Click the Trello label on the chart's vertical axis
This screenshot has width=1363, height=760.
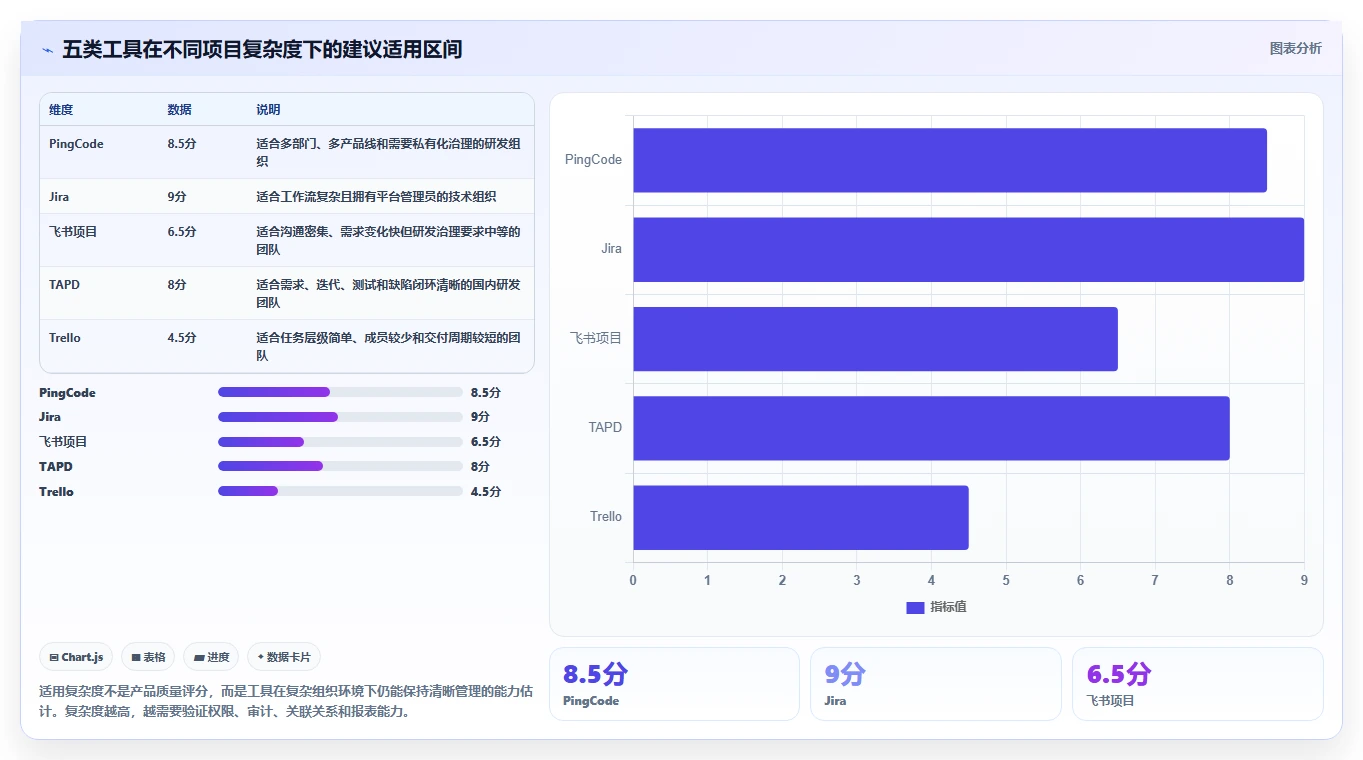click(x=606, y=517)
